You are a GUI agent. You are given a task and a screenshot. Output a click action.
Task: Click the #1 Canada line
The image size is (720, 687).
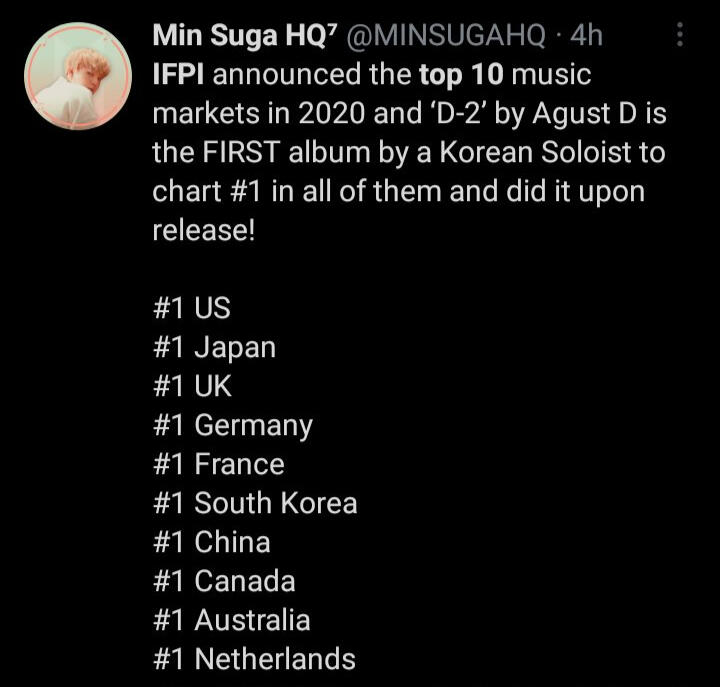pos(224,581)
